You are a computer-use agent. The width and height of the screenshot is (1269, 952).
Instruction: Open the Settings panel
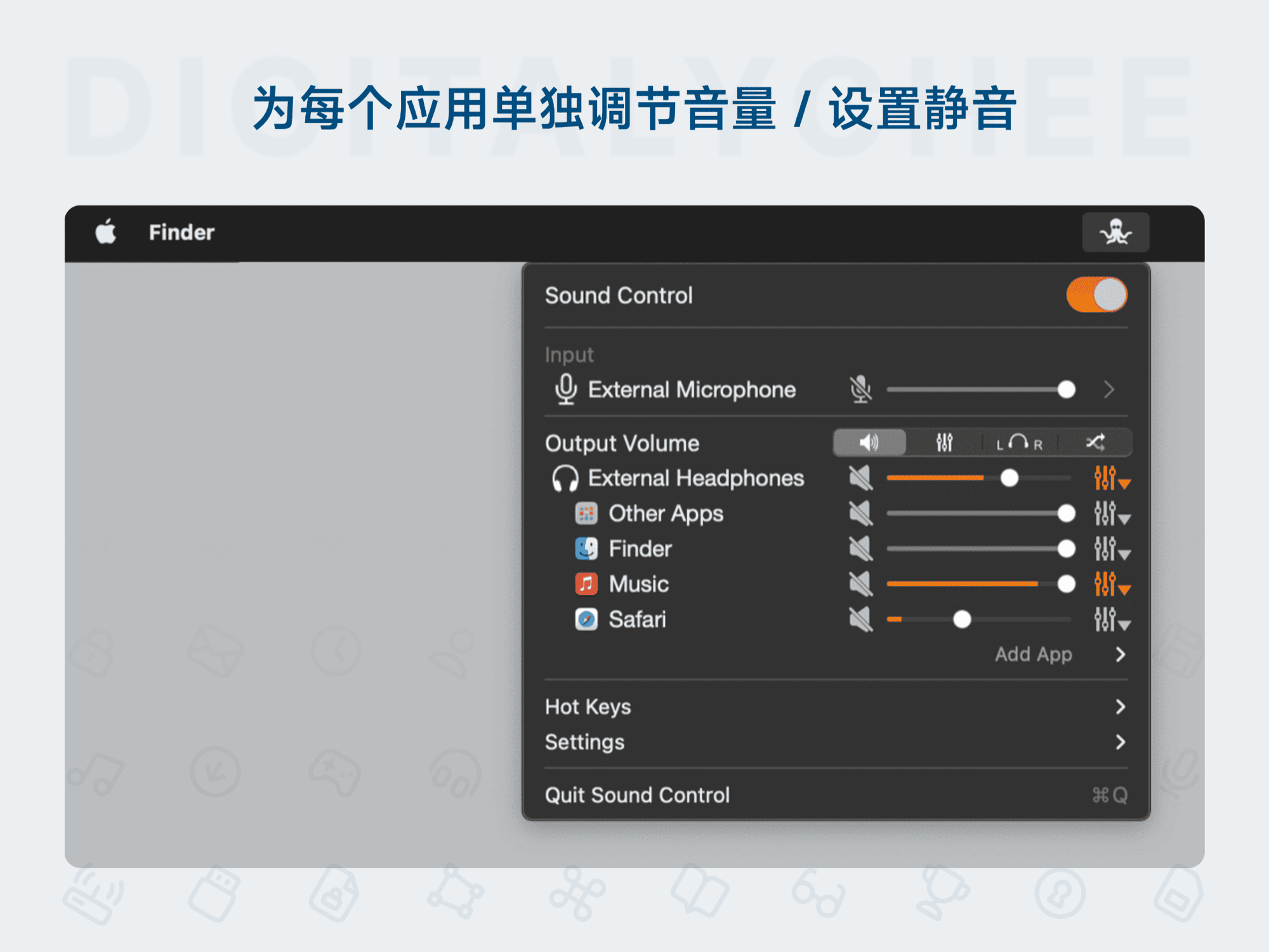[585, 742]
